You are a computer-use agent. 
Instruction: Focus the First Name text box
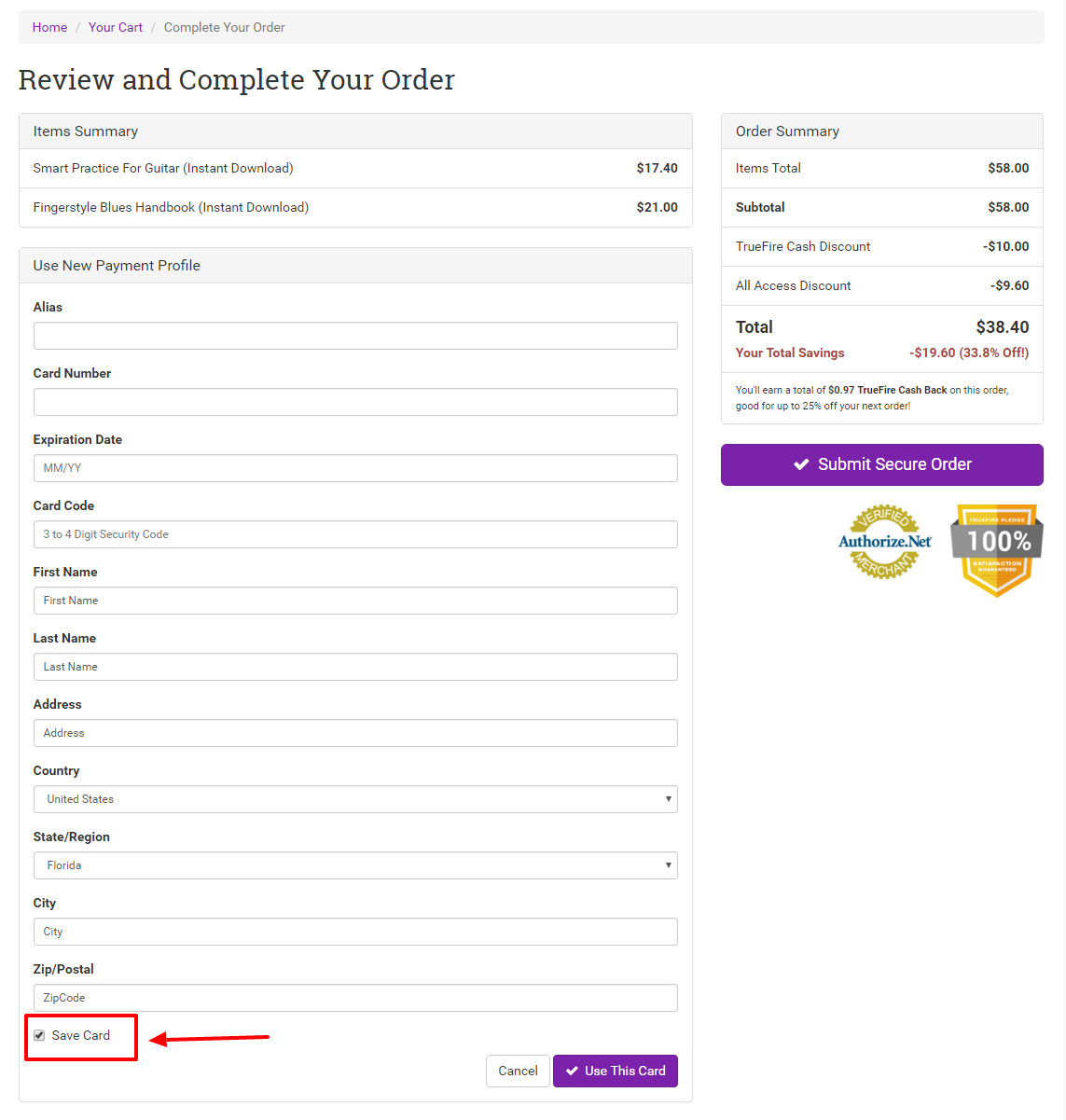(x=355, y=601)
